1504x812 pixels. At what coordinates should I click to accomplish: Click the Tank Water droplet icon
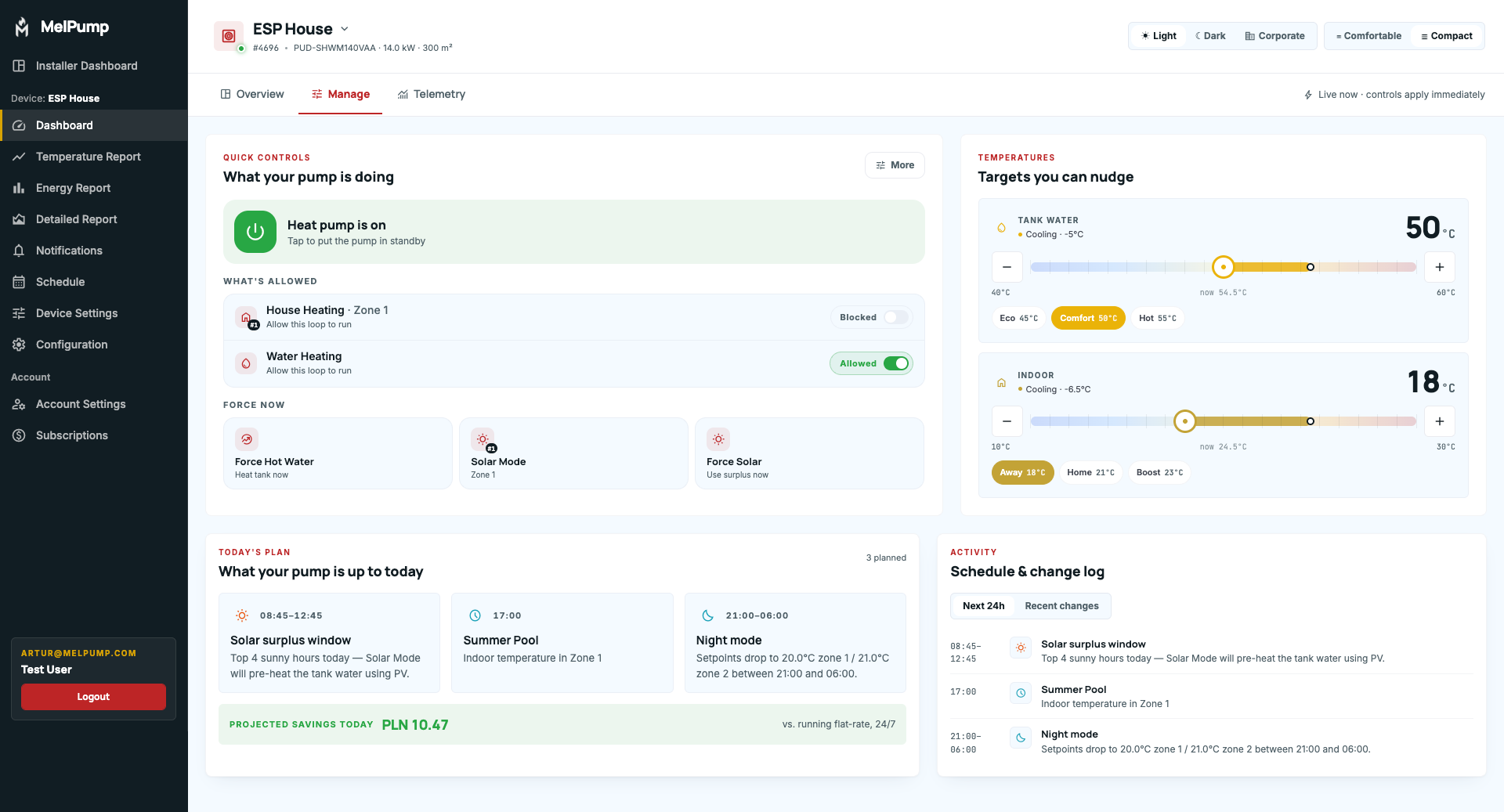(x=1001, y=228)
